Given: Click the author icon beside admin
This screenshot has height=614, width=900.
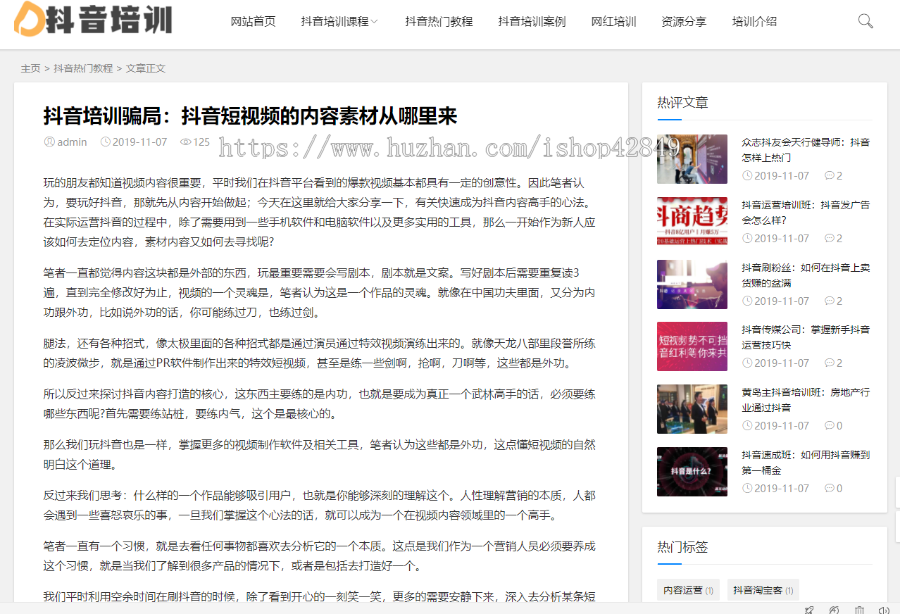Looking at the screenshot, I should (49, 142).
